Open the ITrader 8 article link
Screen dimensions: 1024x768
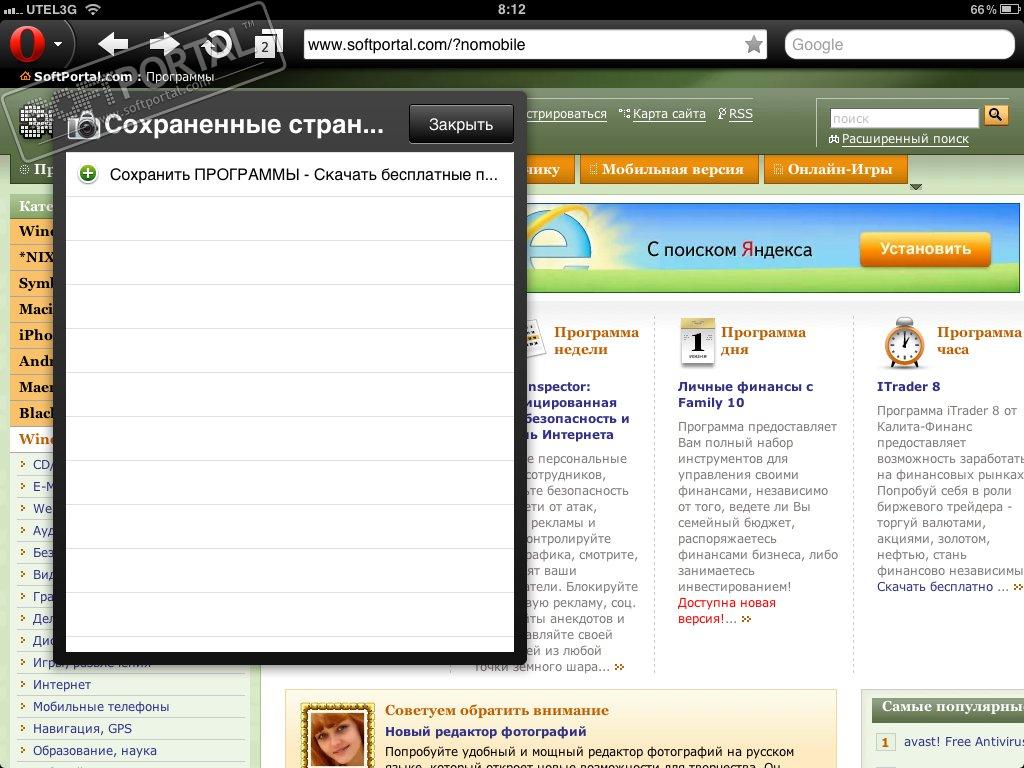pos(908,387)
